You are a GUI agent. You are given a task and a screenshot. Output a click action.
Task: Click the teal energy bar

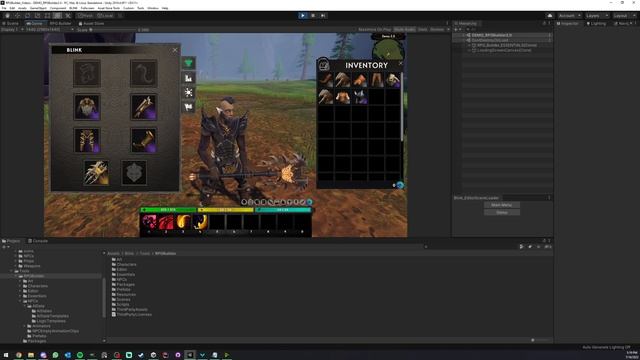tap(283, 210)
